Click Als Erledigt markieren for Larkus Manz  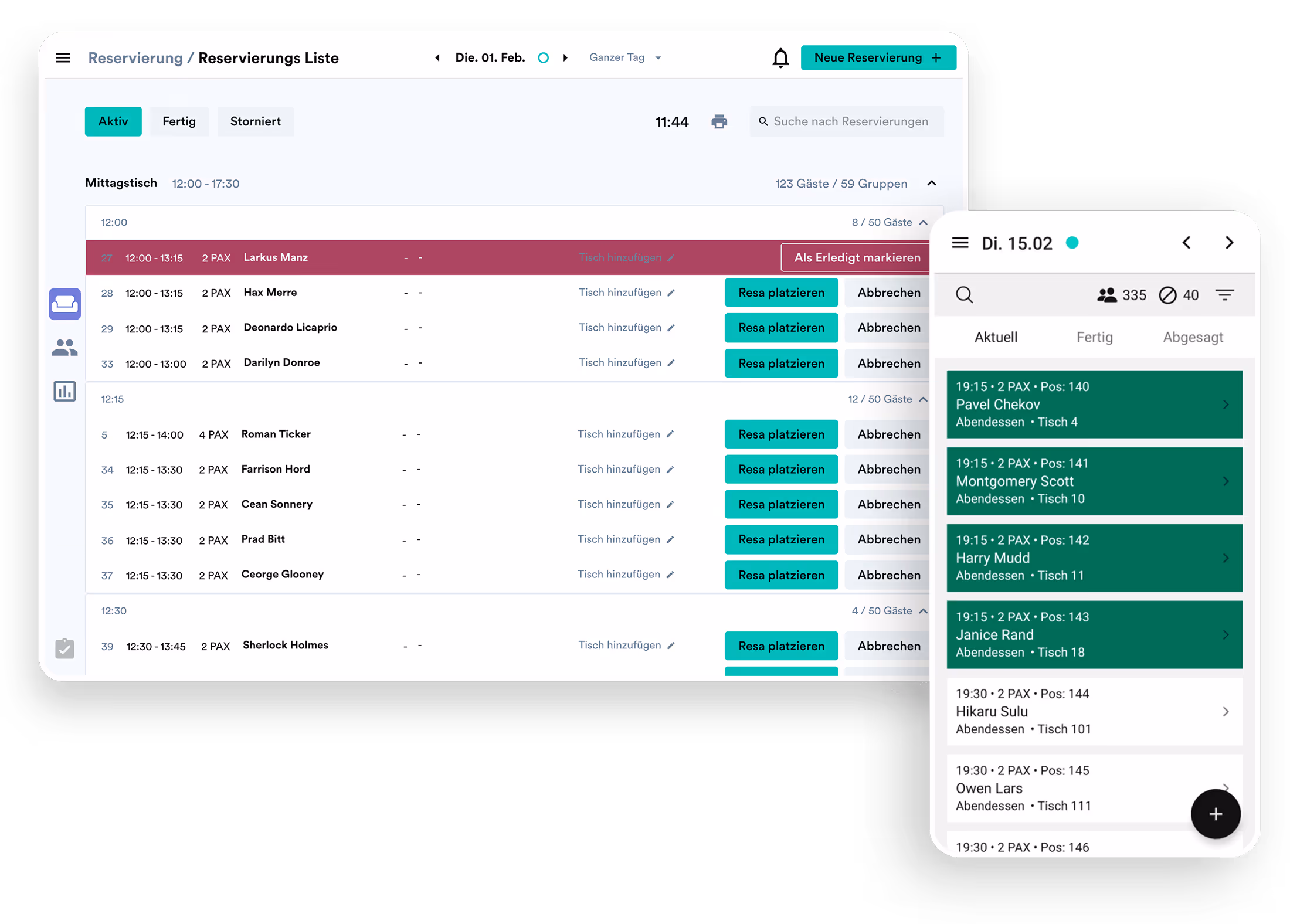(x=857, y=257)
